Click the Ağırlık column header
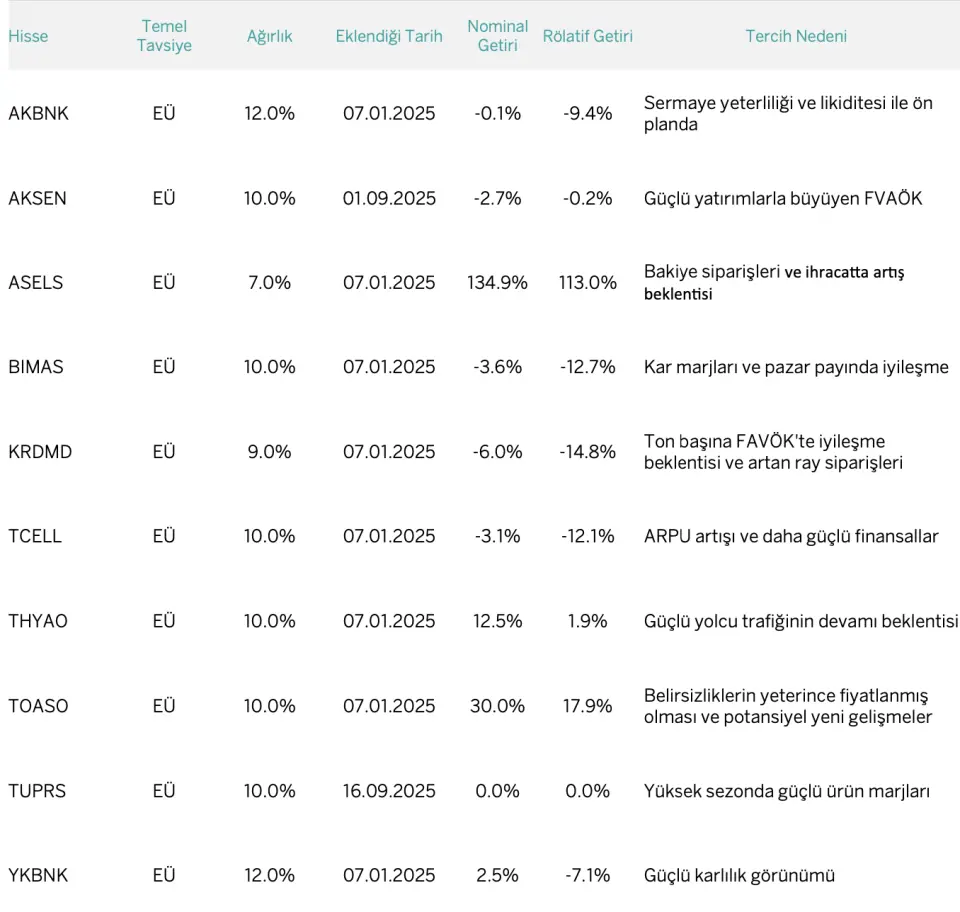This screenshot has width=960, height=912. coord(269,36)
